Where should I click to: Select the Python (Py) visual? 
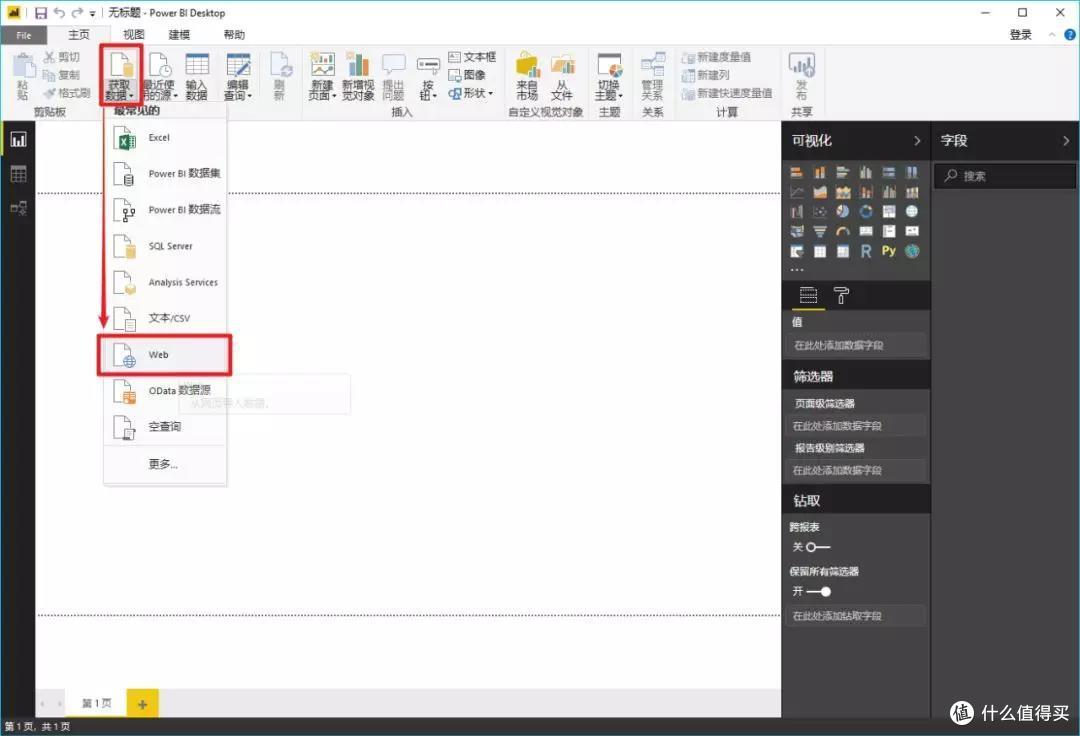889,251
